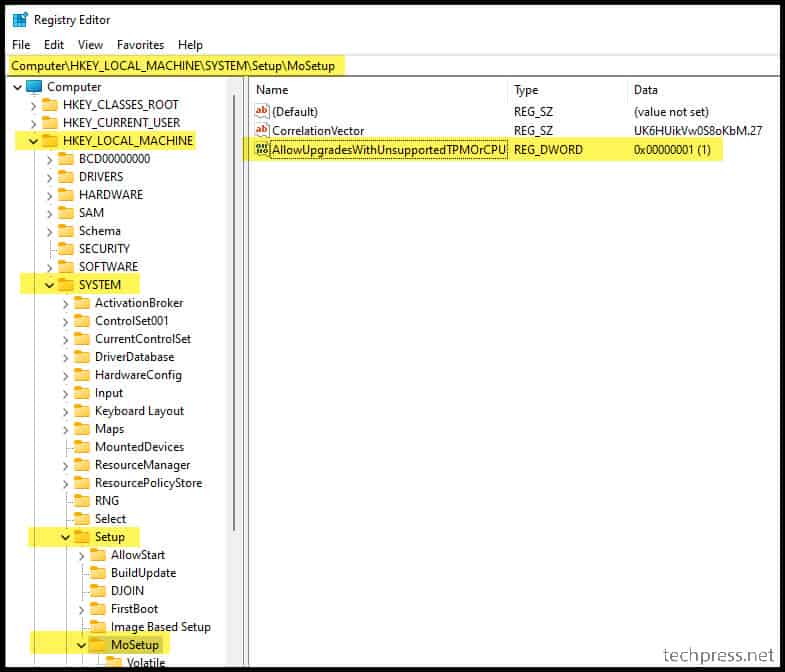The width and height of the screenshot is (785, 672).
Task: Select the AllowUpgradesWithUnsupportedTPMOrCPU value name
Action: pyautogui.click(x=388, y=150)
